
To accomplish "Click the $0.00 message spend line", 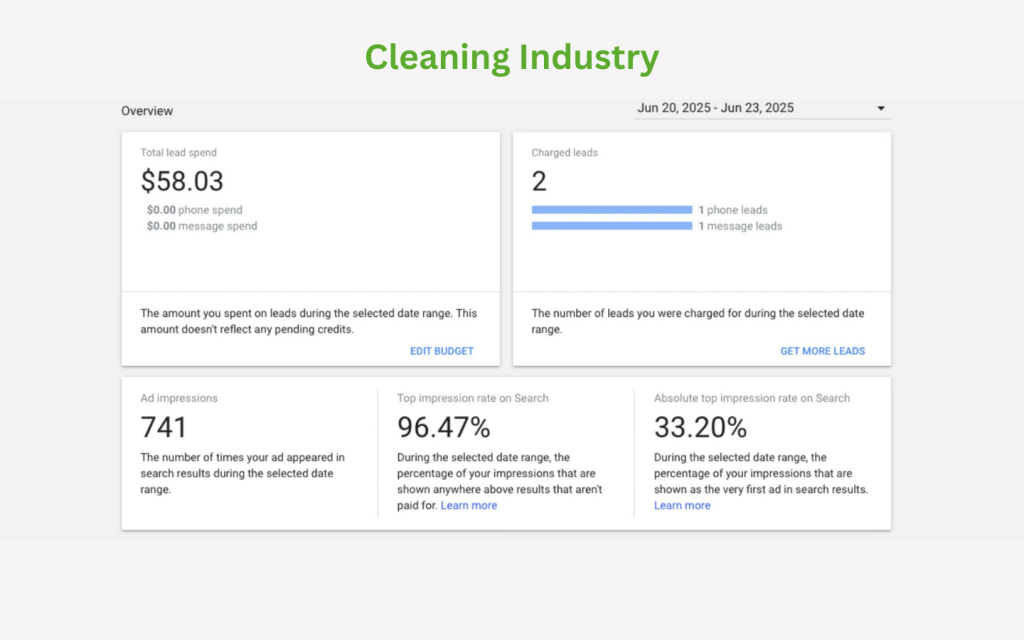I will [201, 226].
